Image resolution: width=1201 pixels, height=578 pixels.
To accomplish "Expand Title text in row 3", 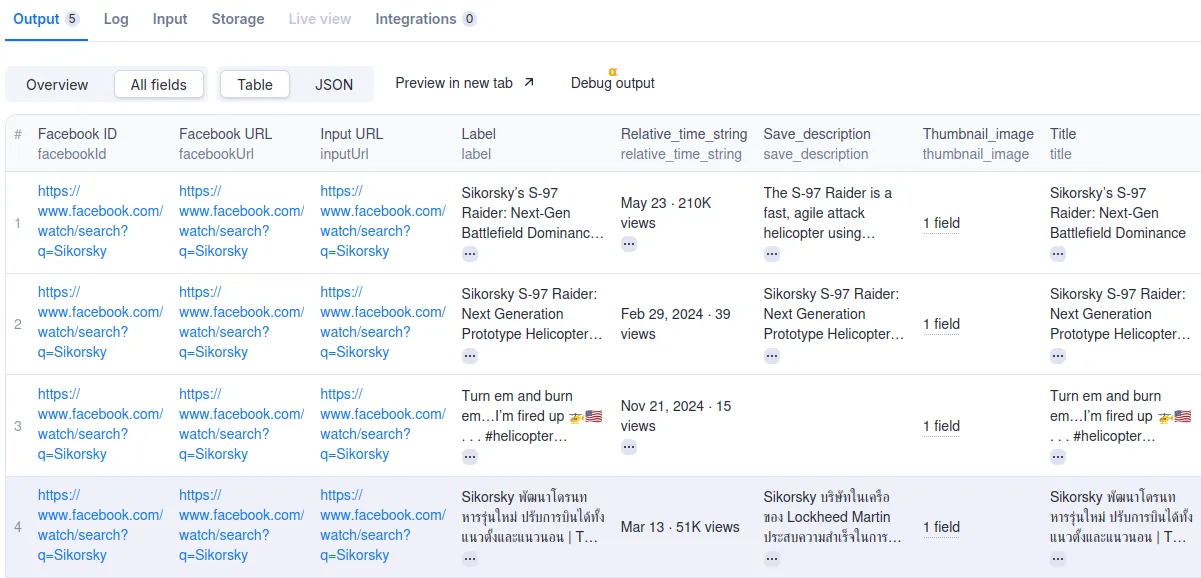I will click(1058, 457).
